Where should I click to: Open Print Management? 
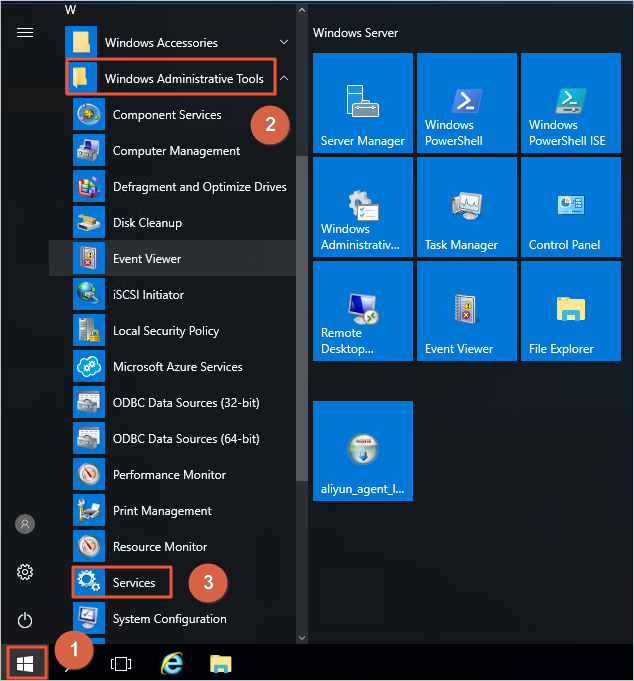pyautogui.click(x=172, y=511)
